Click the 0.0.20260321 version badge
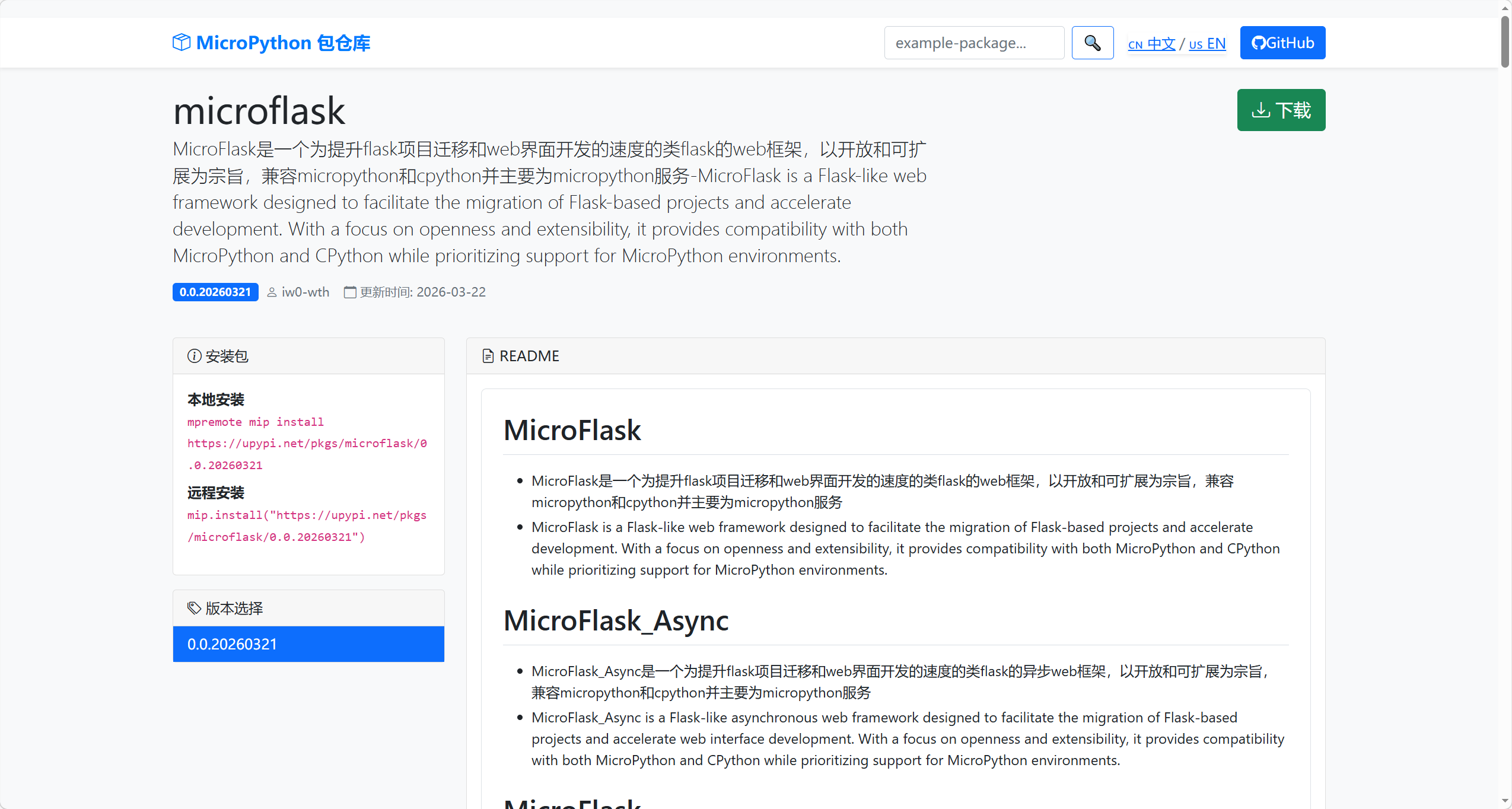 [215, 292]
